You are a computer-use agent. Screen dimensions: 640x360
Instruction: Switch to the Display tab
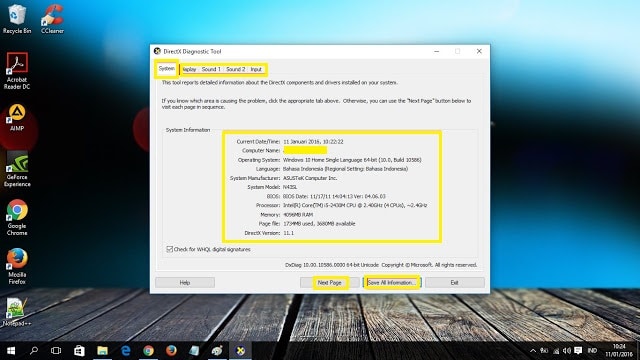coord(189,69)
